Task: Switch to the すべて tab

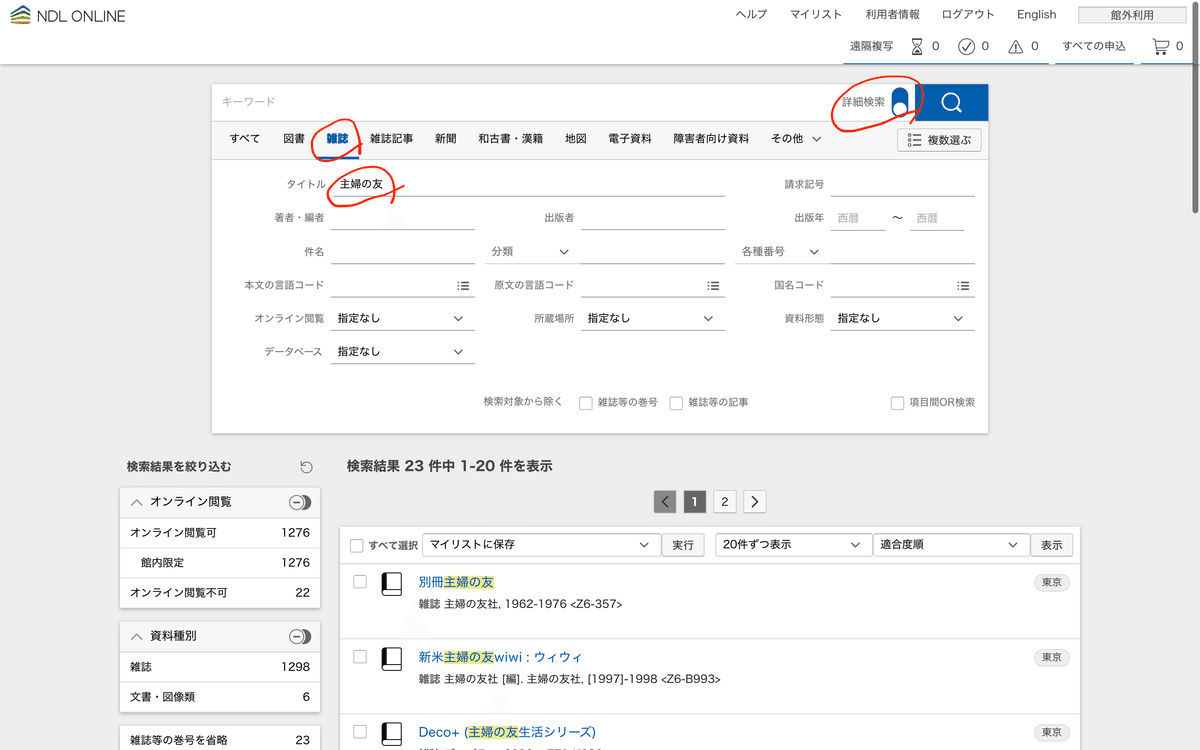Action: point(245,139)
